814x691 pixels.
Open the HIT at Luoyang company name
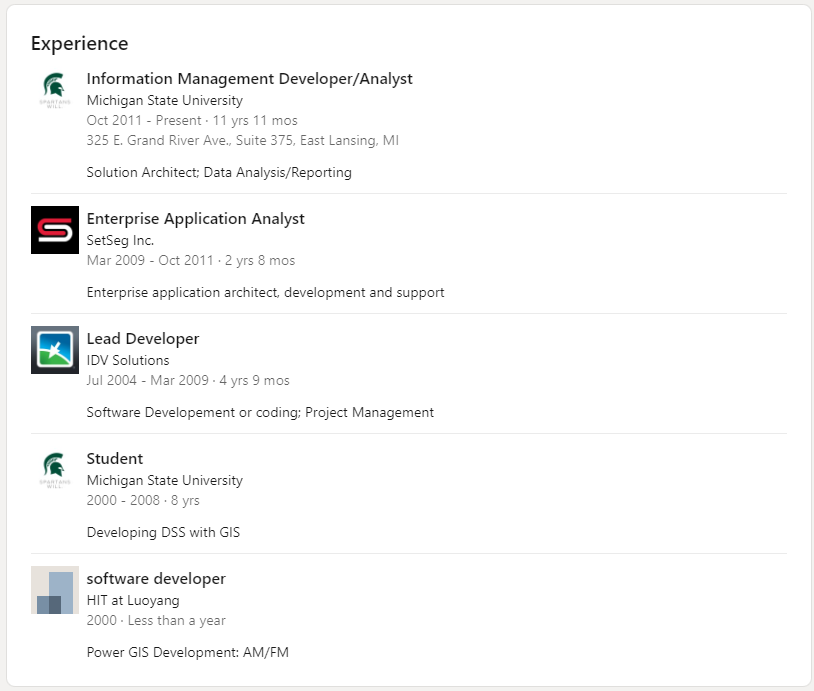click(133, 600)
